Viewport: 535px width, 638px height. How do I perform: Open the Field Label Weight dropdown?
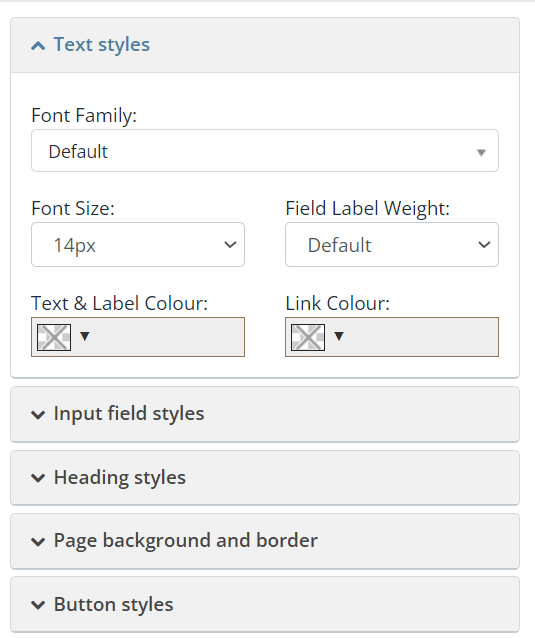(x=392, y=245)
